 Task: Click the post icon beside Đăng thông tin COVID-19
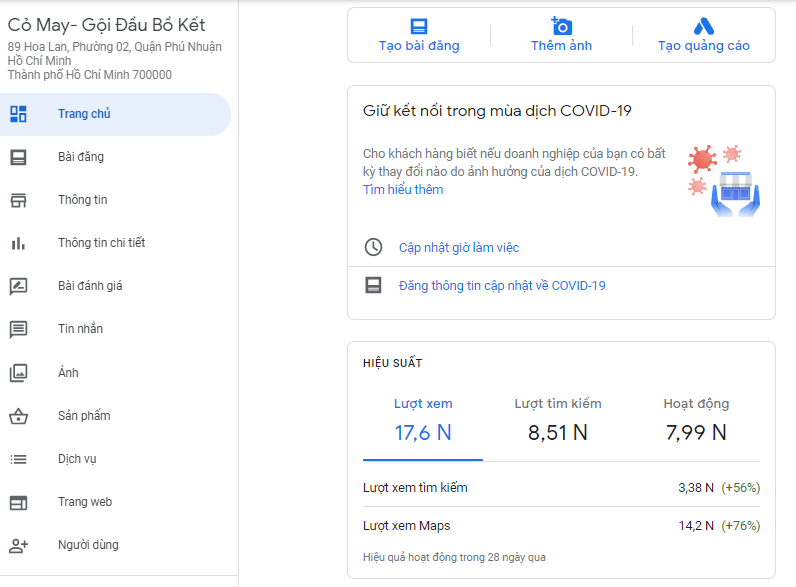point(373,285)
